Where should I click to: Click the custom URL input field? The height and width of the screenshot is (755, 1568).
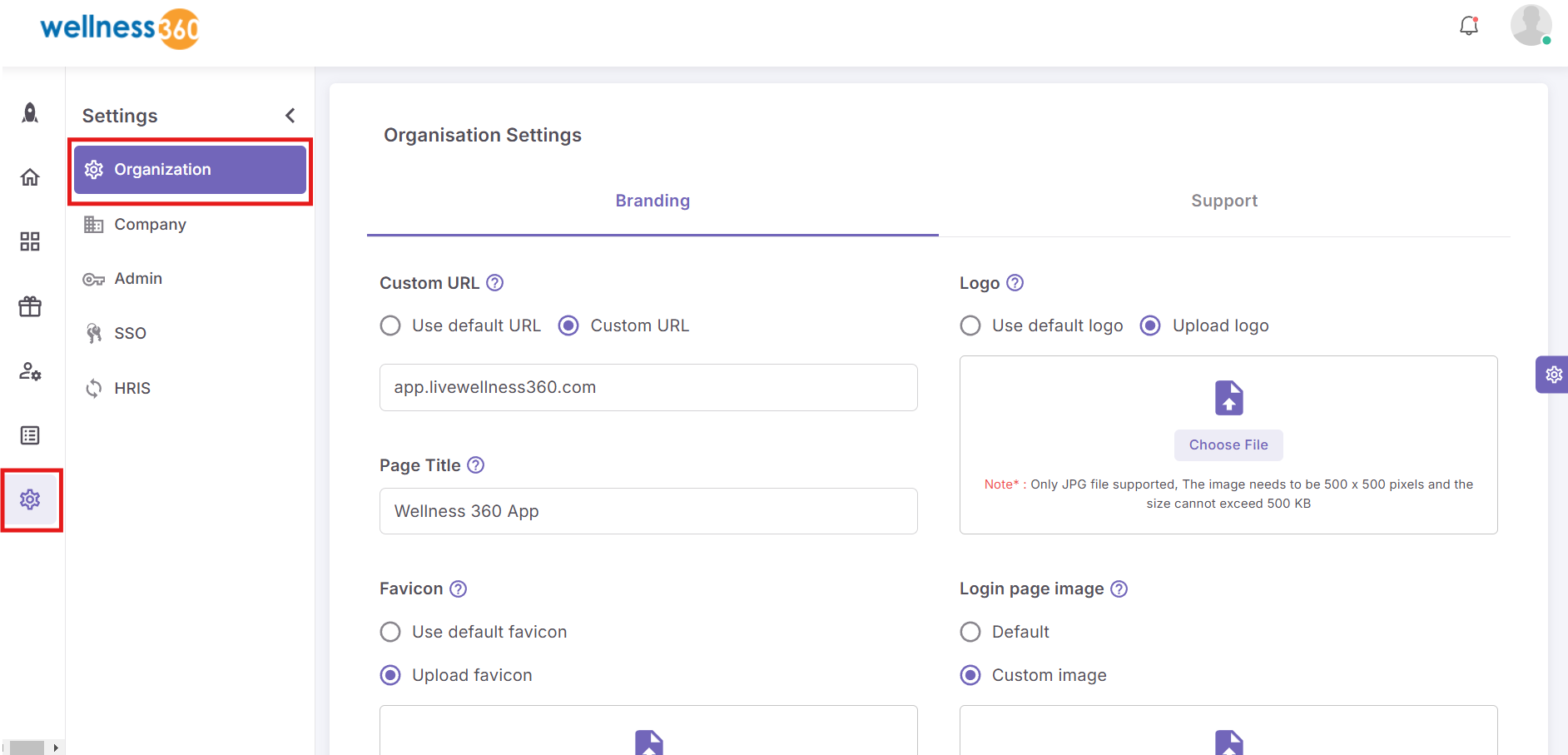pyautogui.click(x=648, y=387)
